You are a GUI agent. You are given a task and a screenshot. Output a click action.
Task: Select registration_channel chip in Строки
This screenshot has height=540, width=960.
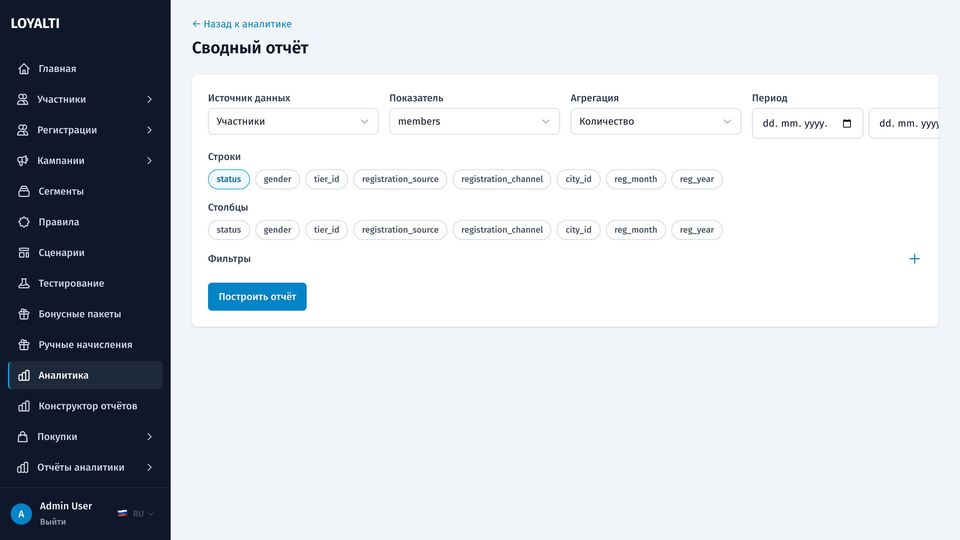pyautogui.click(x=502, y=179)
